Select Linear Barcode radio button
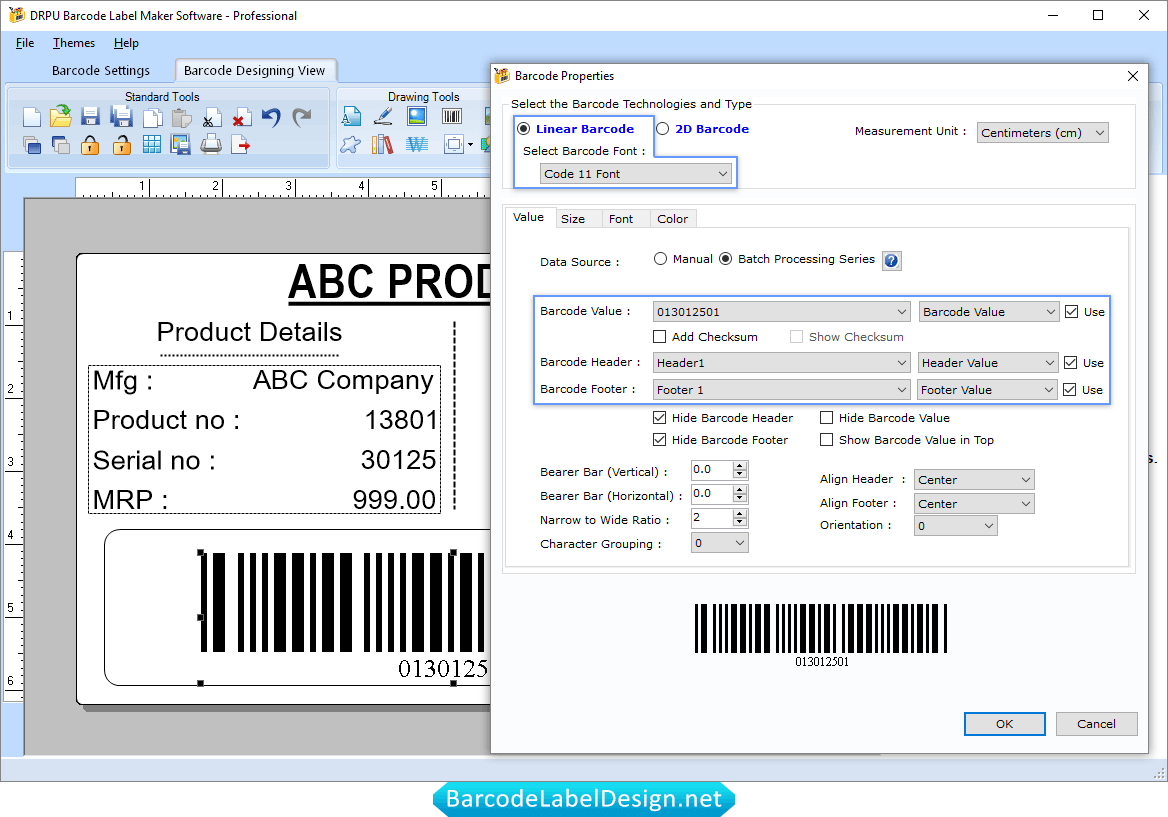This screenshot has width=1168, height=817. click(524, 129)
